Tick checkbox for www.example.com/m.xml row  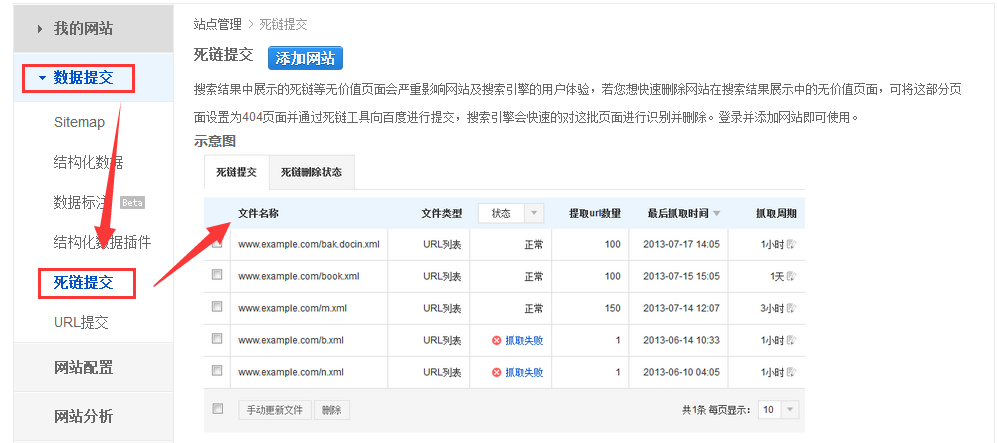tap(217, 308)
